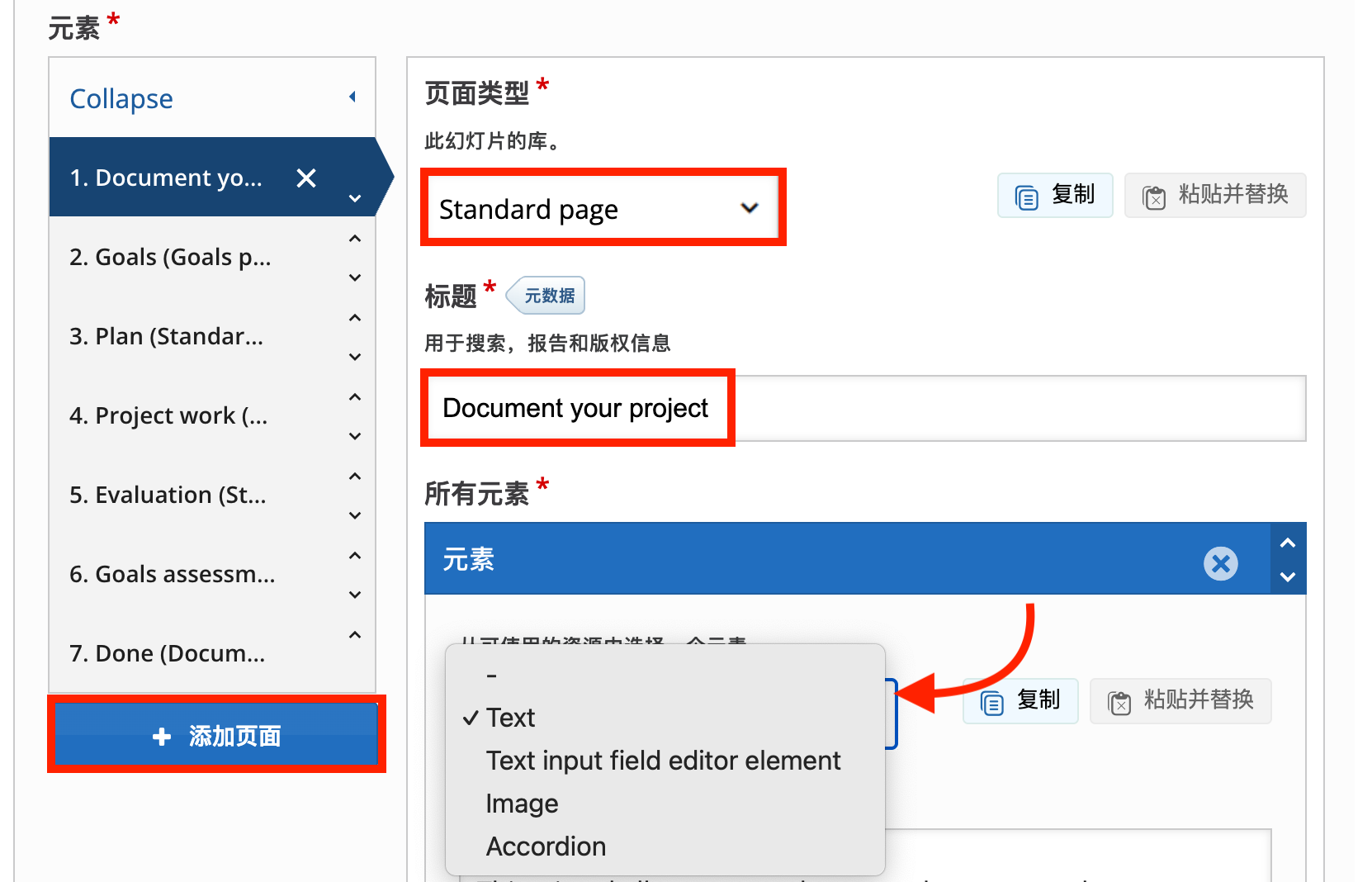Click the 添加页面 add page button
This screenshot has width=1372, height=882.
coord(216,735)
